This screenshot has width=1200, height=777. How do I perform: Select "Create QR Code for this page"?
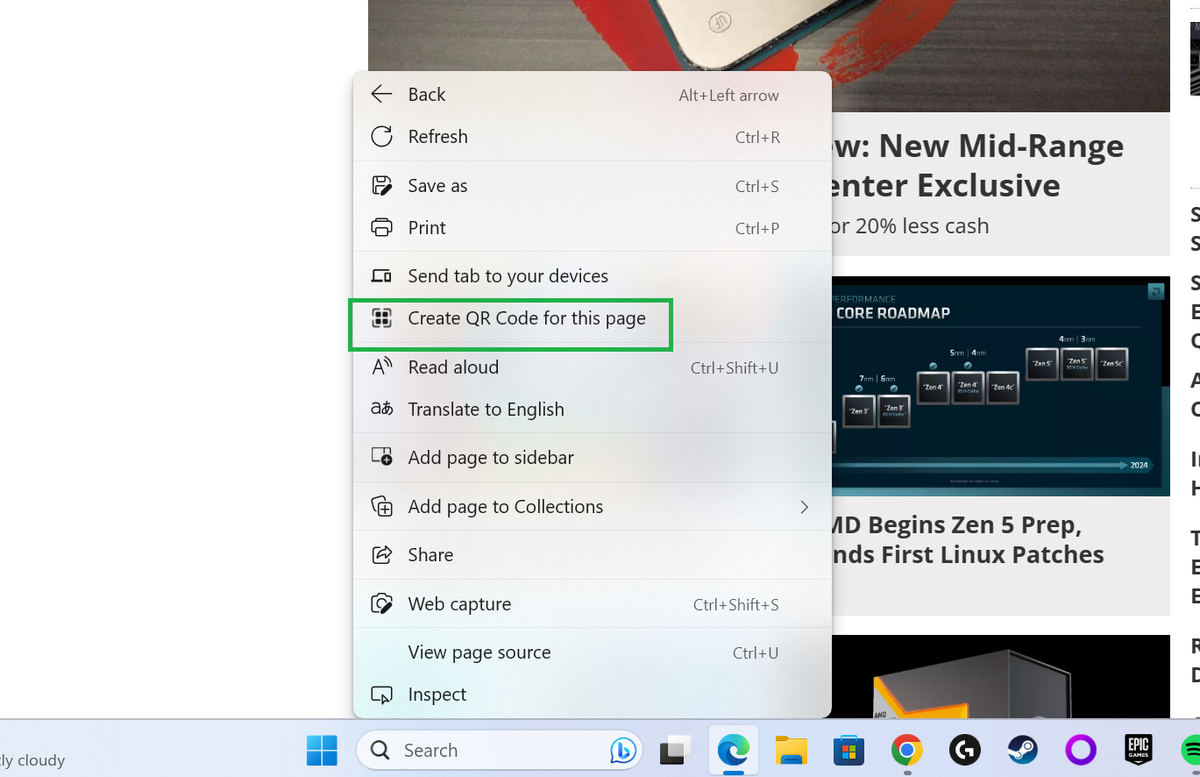pos(527,318)
